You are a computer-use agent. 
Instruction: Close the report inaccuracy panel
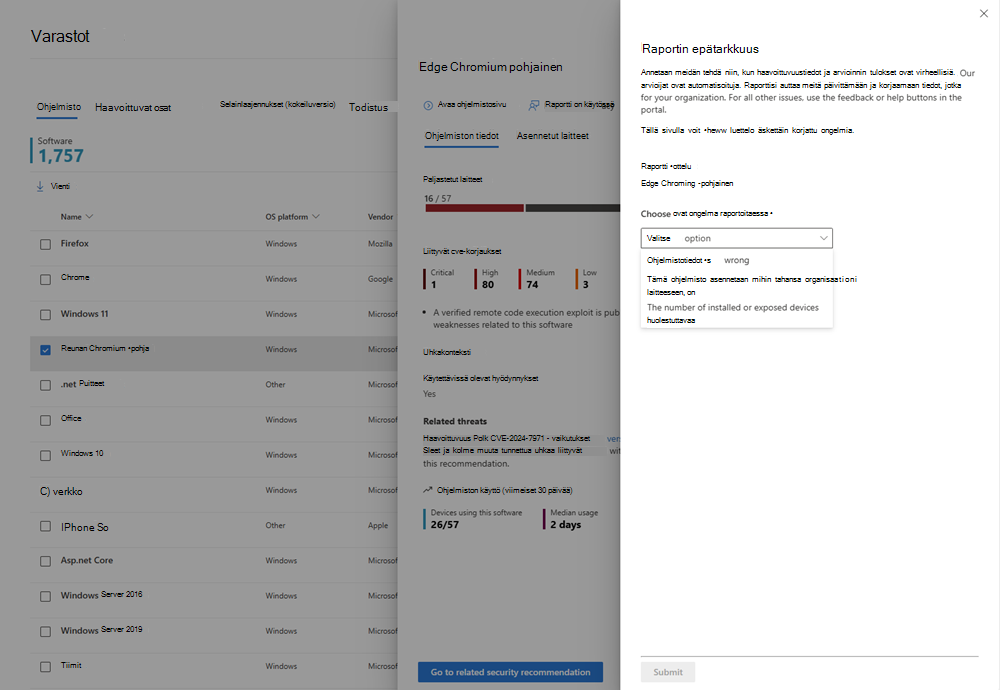pyautogui.click(x=983, y=13)
